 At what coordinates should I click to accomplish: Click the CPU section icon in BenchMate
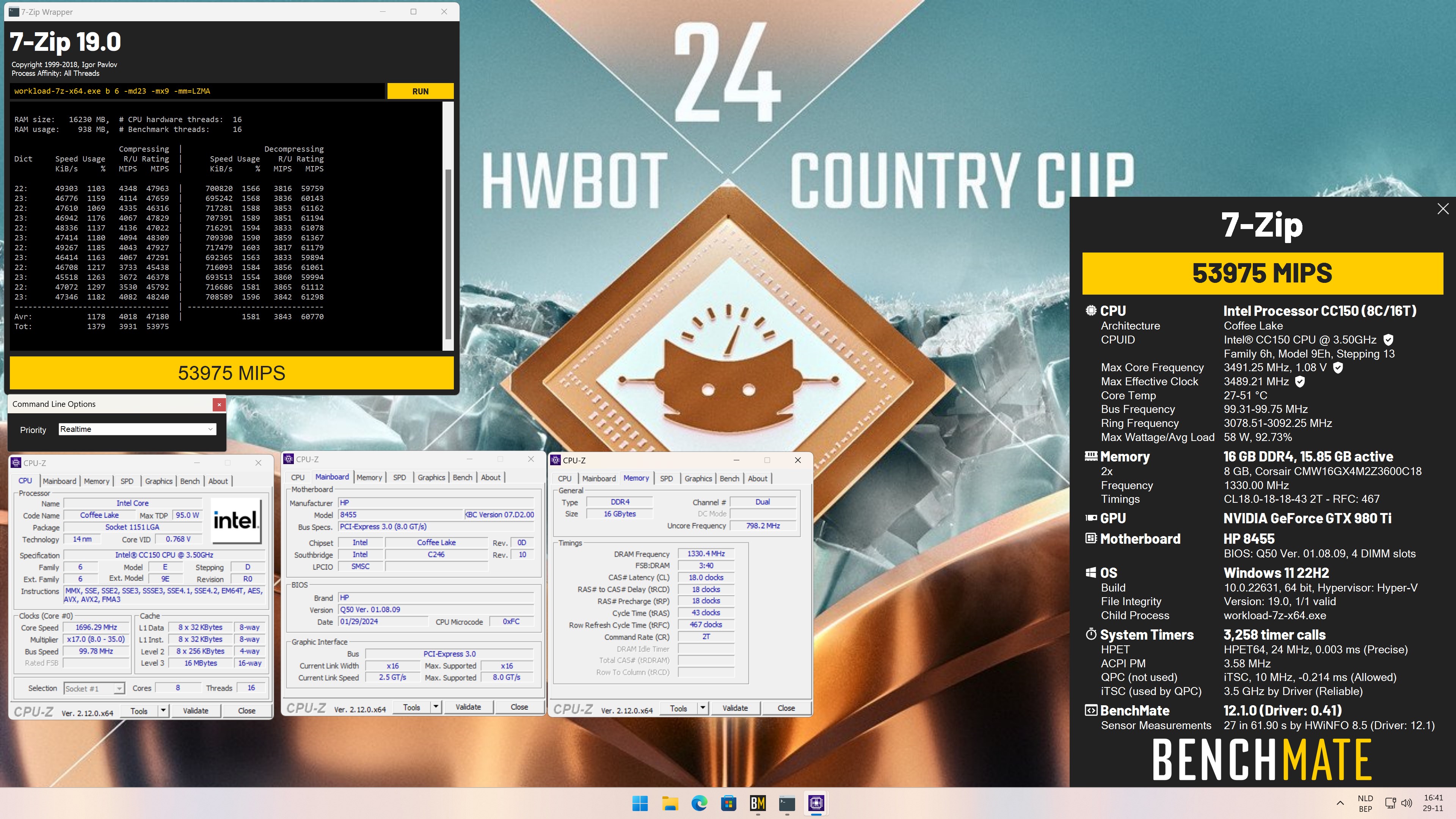click(x=1091, y=310)
